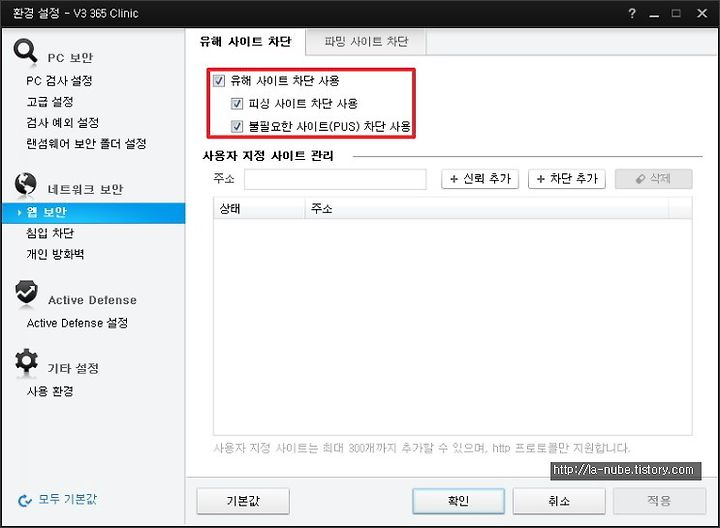Open 개인 방화벽 settings

(55, 254)
